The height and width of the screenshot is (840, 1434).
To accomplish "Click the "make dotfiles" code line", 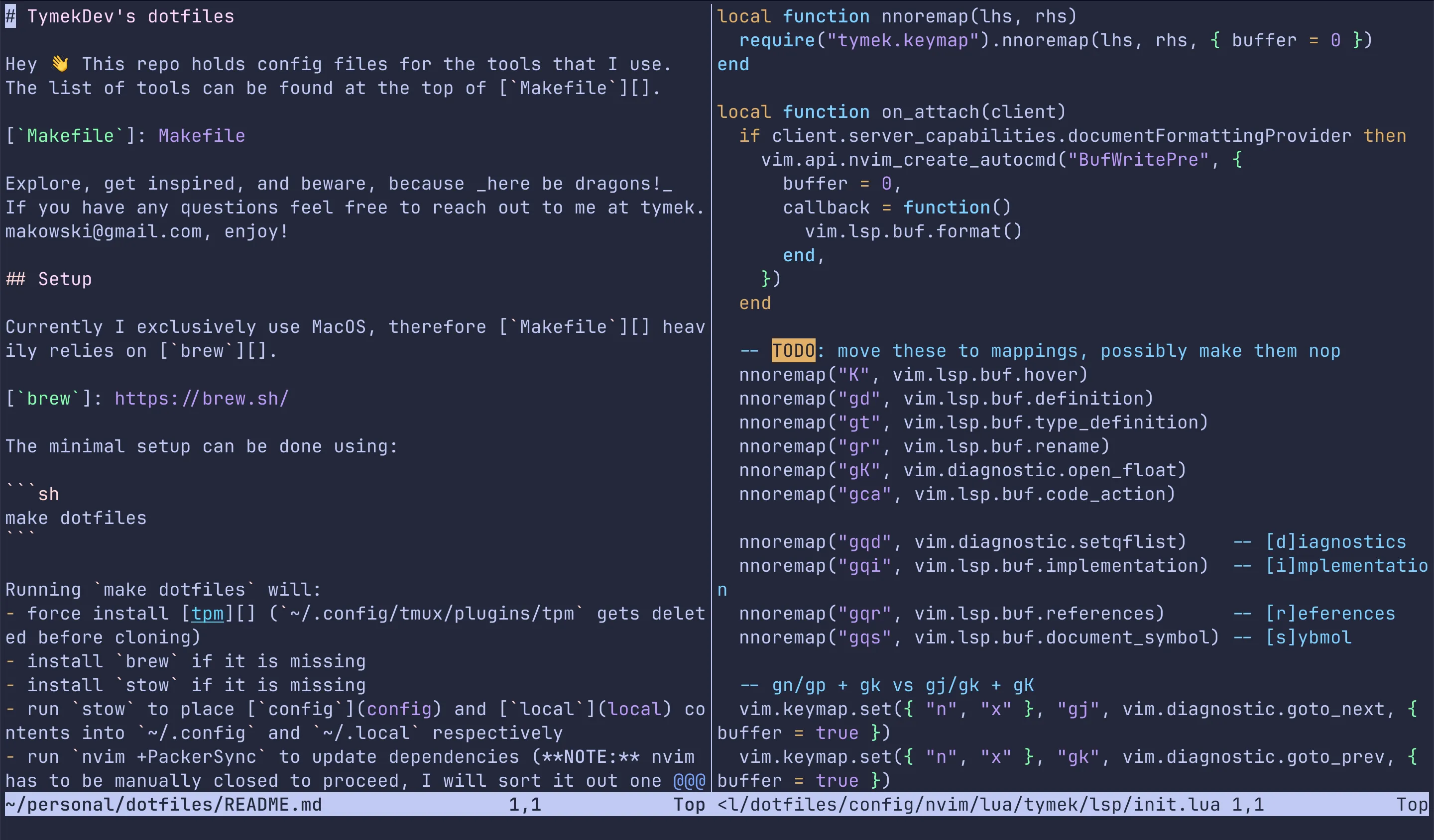I will pos(76,518).
